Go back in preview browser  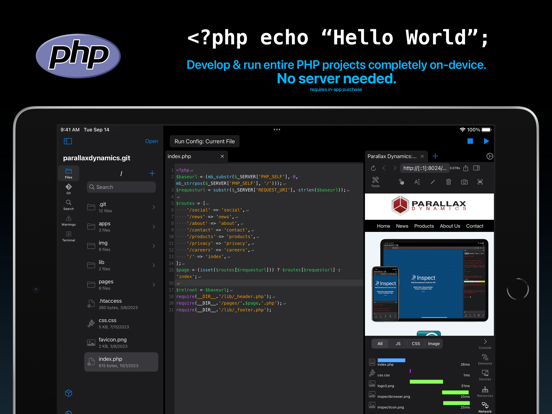pos(384,168)
